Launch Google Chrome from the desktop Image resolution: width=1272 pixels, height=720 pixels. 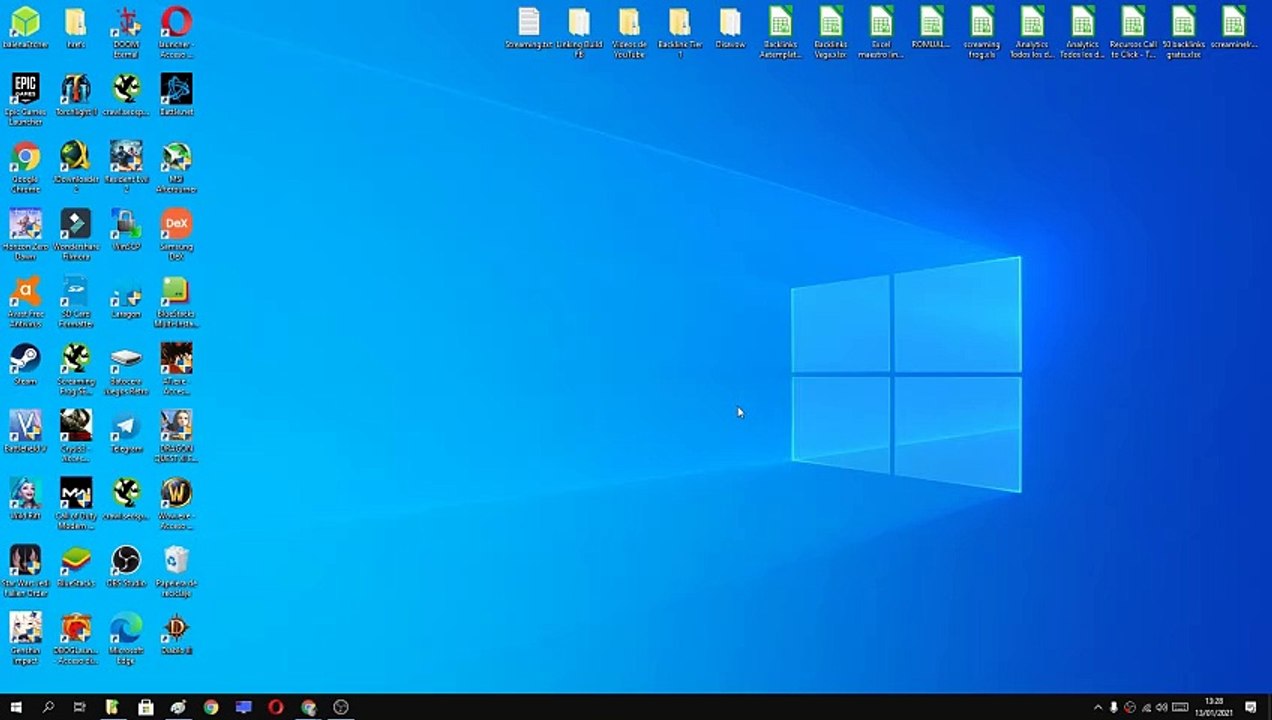pos(25,166)
